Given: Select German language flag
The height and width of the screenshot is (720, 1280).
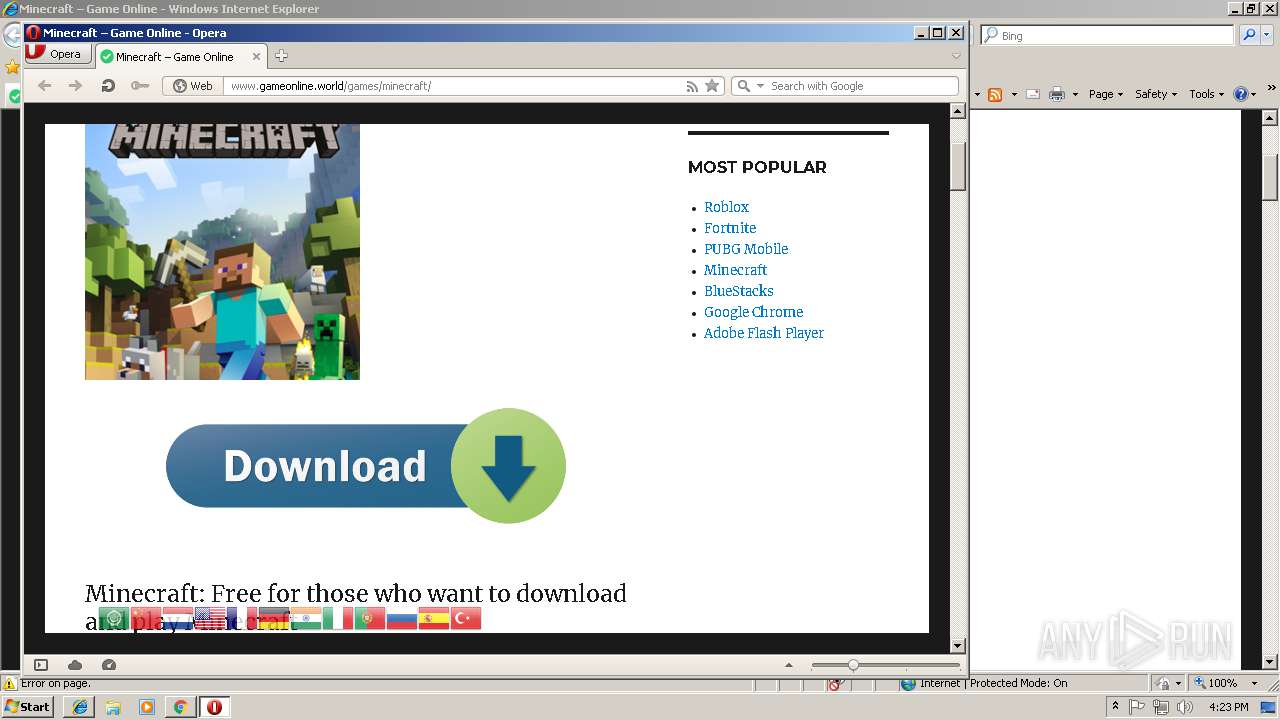Looking at the screenshot, I should (274, 619).
